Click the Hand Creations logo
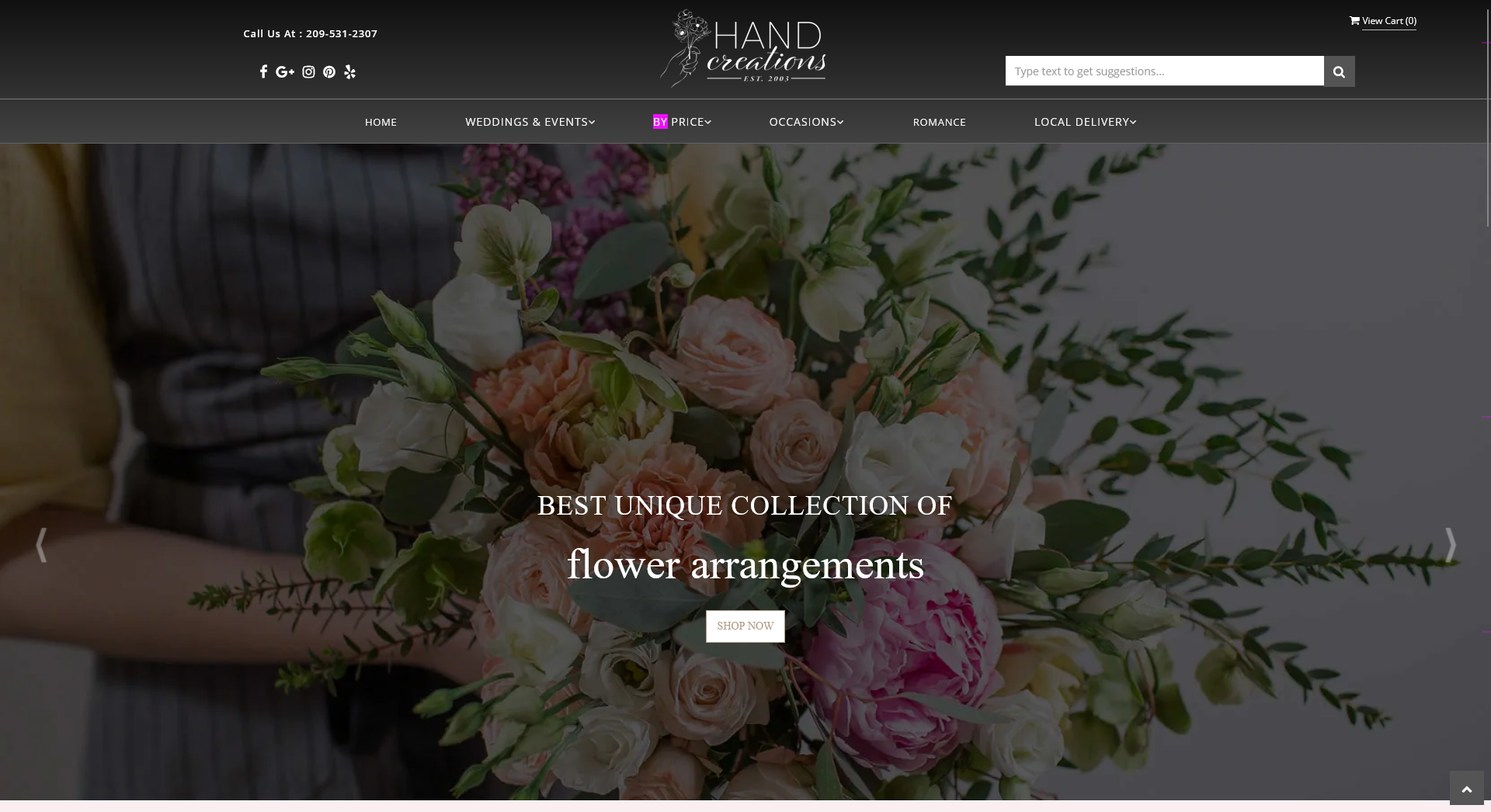The width and height of the screenshot is (1491, 812). [x=743, y=48]
